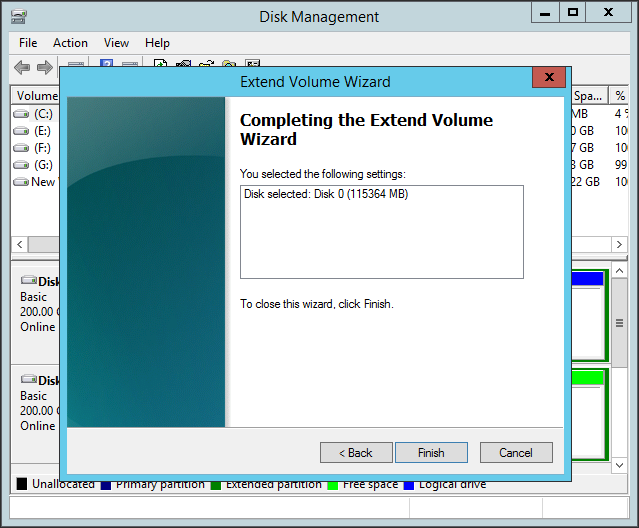Click the disk icon beside the blue logical drive row
This screenshot has width=639, height=528.
coord(29,280)
